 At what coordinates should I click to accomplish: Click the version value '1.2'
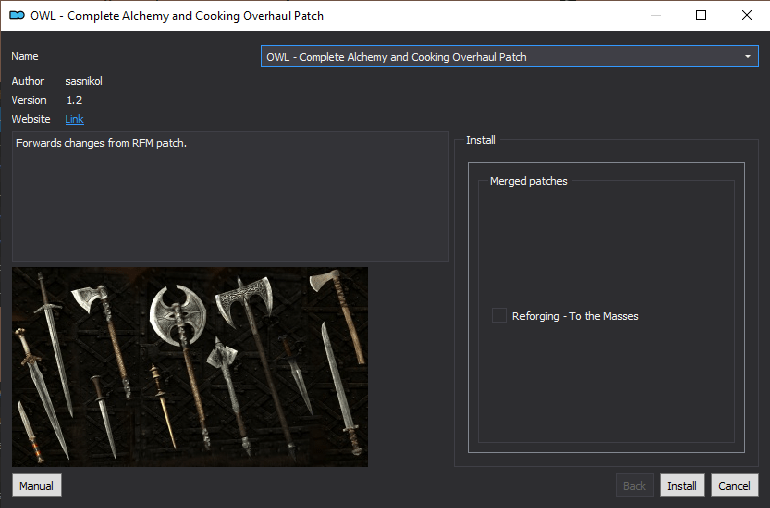(x=74, y=100)
